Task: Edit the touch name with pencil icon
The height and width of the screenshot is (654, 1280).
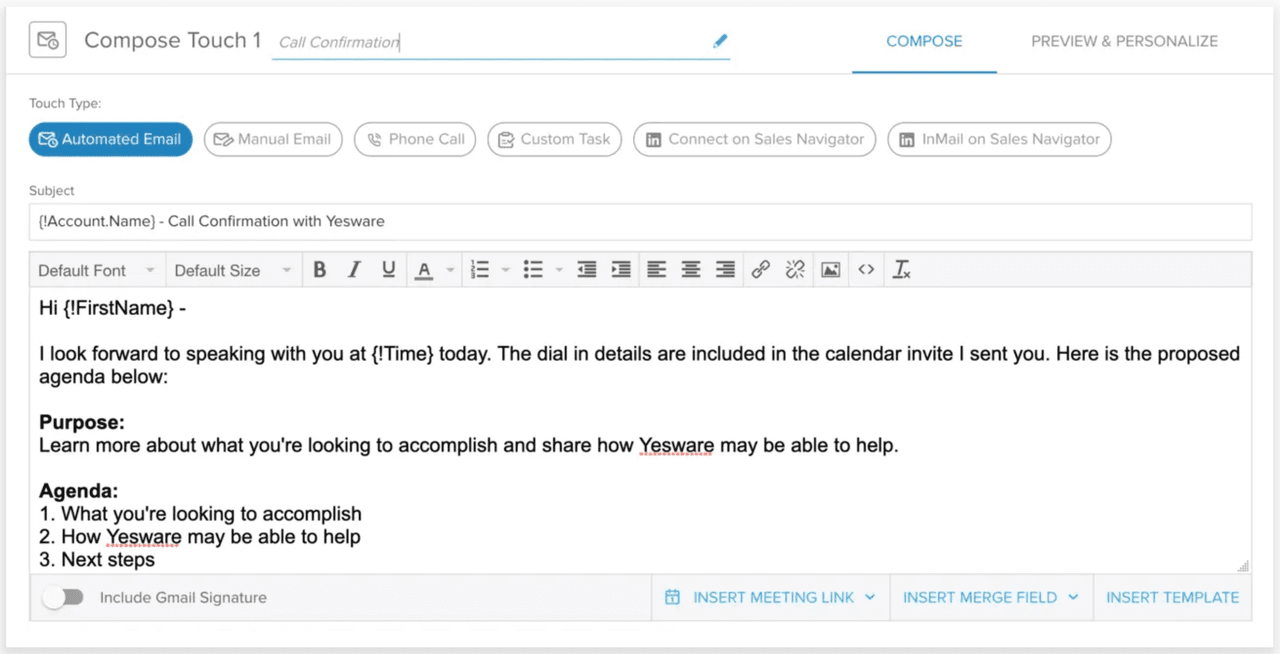Action: 719,41
